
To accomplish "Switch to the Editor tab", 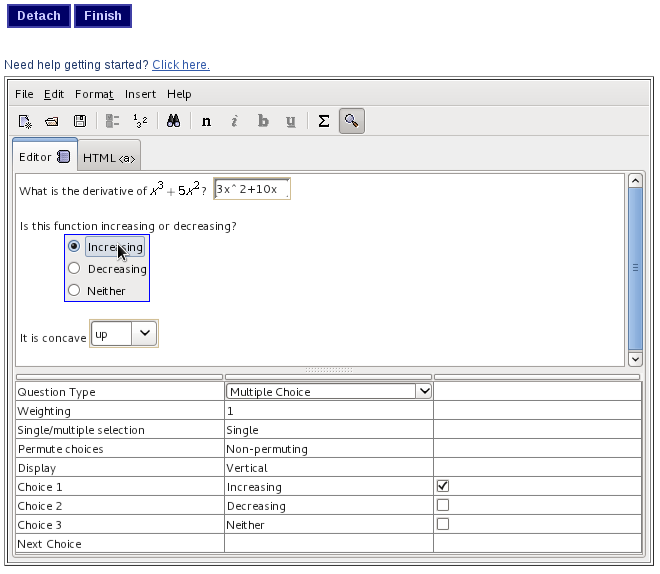I will (x=45, y=157).
